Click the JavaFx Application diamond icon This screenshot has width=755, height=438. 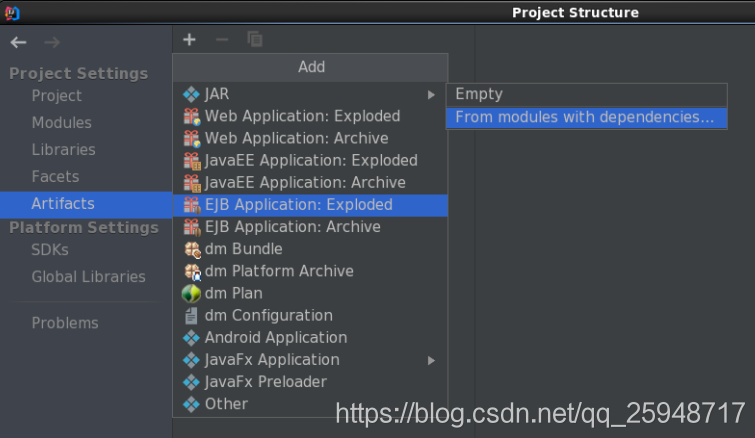click(x=191, y=360)
